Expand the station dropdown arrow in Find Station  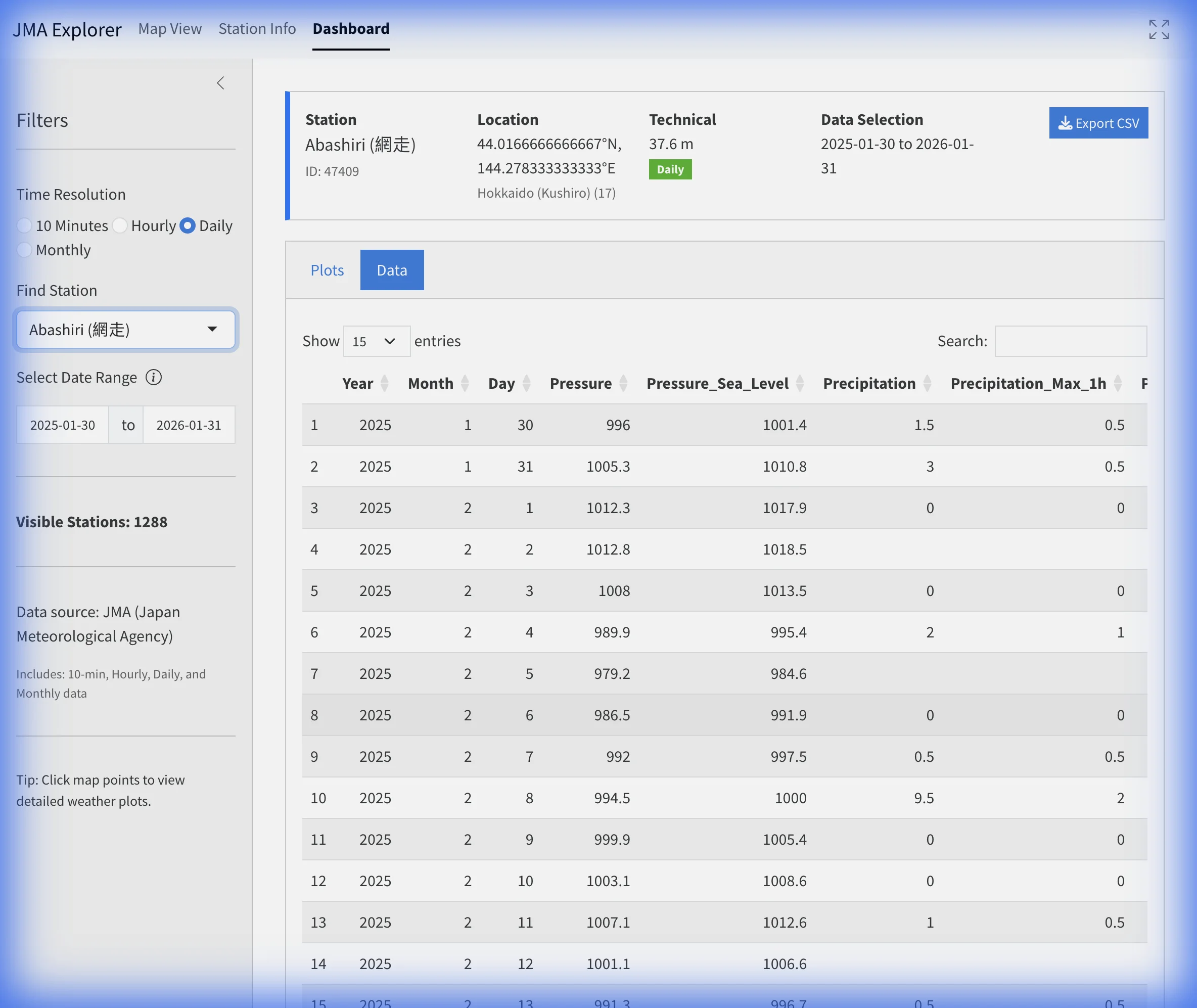point(212,330)
